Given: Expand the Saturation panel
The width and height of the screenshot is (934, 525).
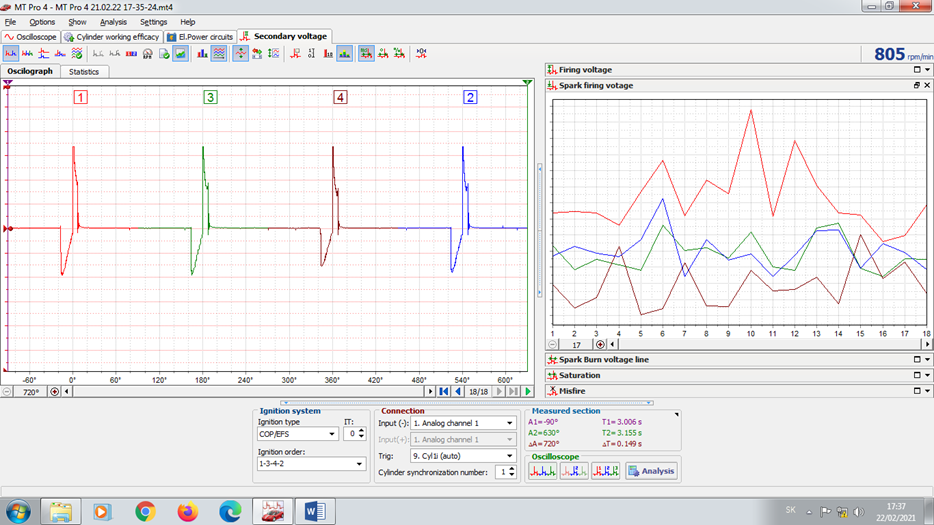Looking at the screenshot, I should [915, 375].
